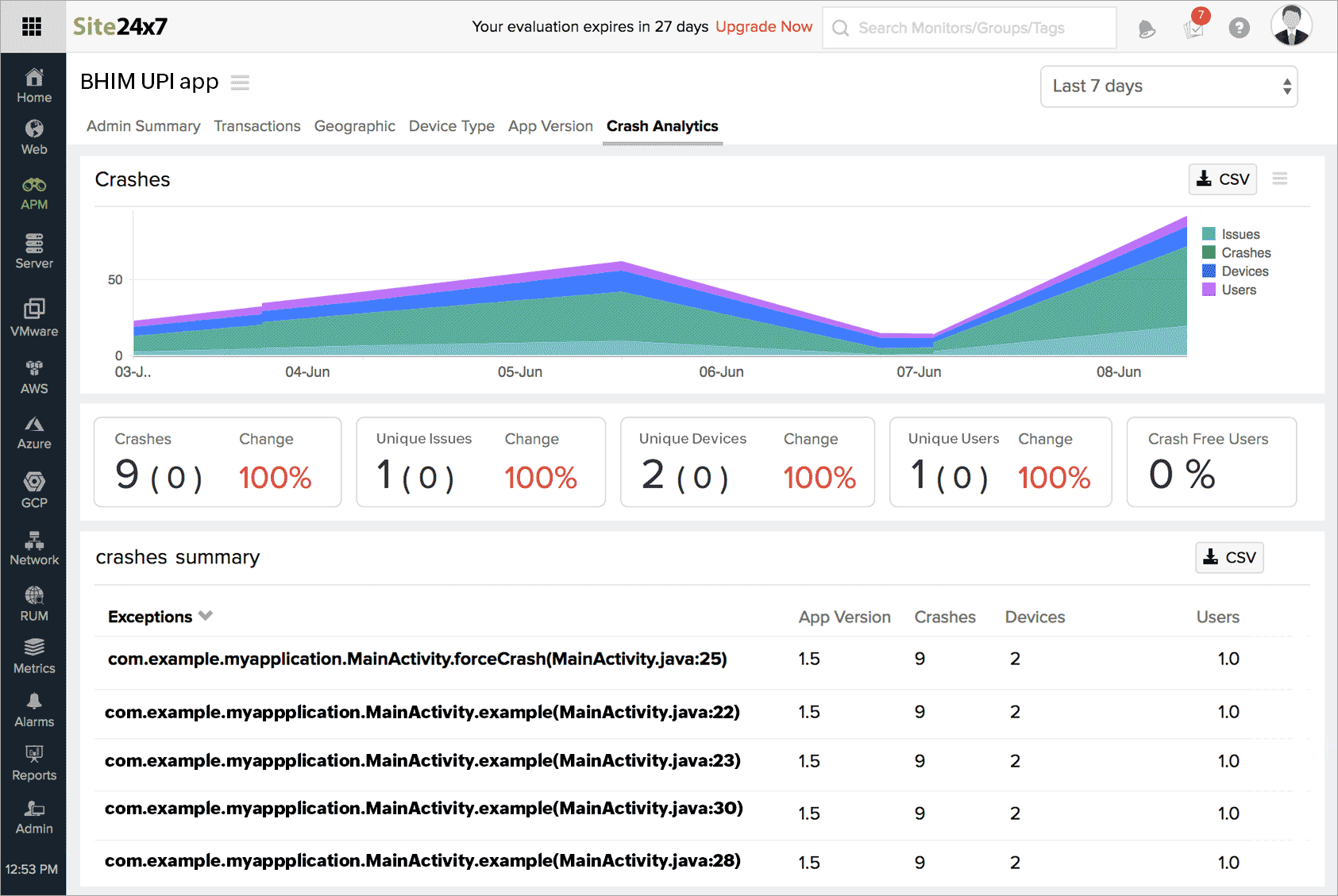Screen dimensions: 1338x896
Task: Select the RUM sidebar icon
Action: click(x=33, y=603)
